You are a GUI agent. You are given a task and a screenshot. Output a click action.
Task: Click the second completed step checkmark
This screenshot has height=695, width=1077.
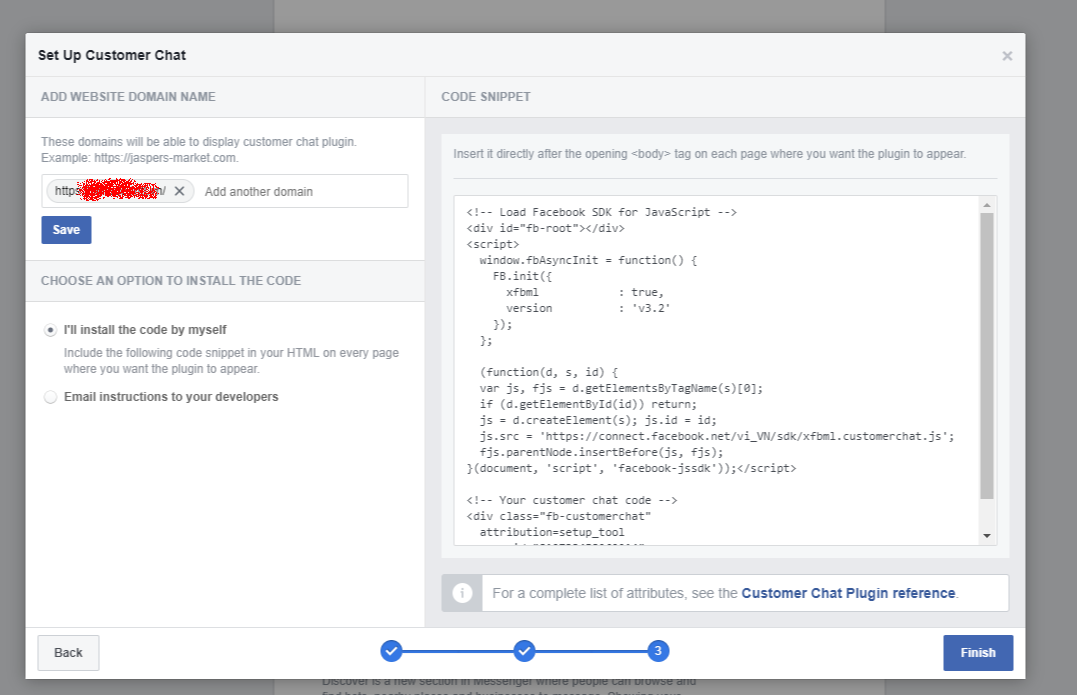(524, 650)
